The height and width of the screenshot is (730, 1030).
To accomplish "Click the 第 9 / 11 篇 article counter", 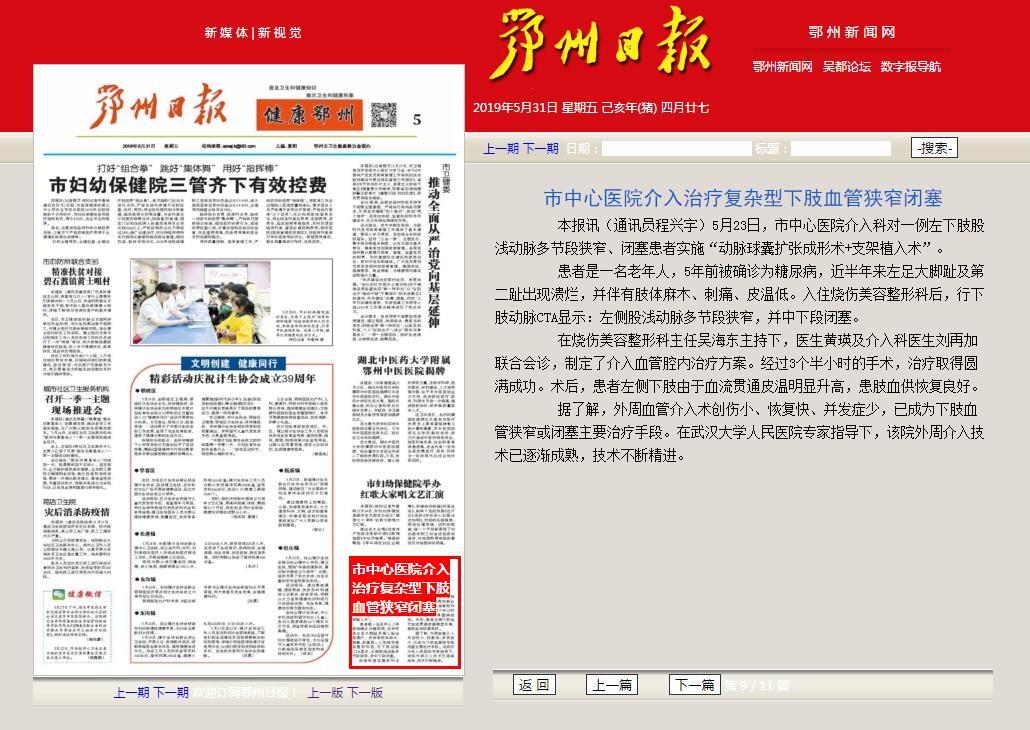I will [756, 686].
